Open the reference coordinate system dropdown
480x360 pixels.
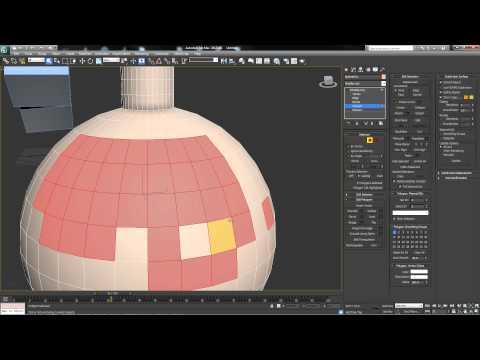click(x=112, y=60)
